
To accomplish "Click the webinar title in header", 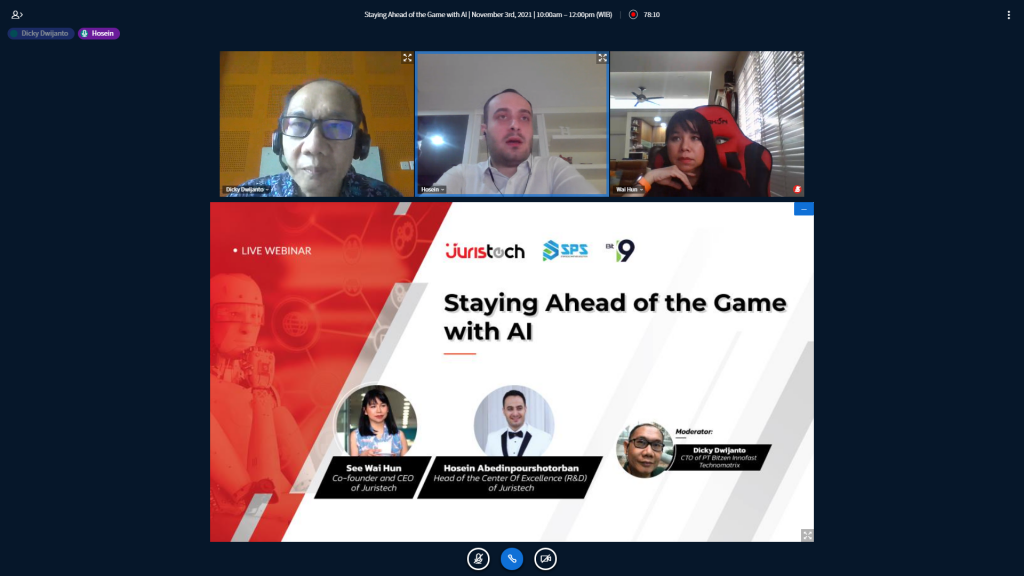I will (489, 15).
